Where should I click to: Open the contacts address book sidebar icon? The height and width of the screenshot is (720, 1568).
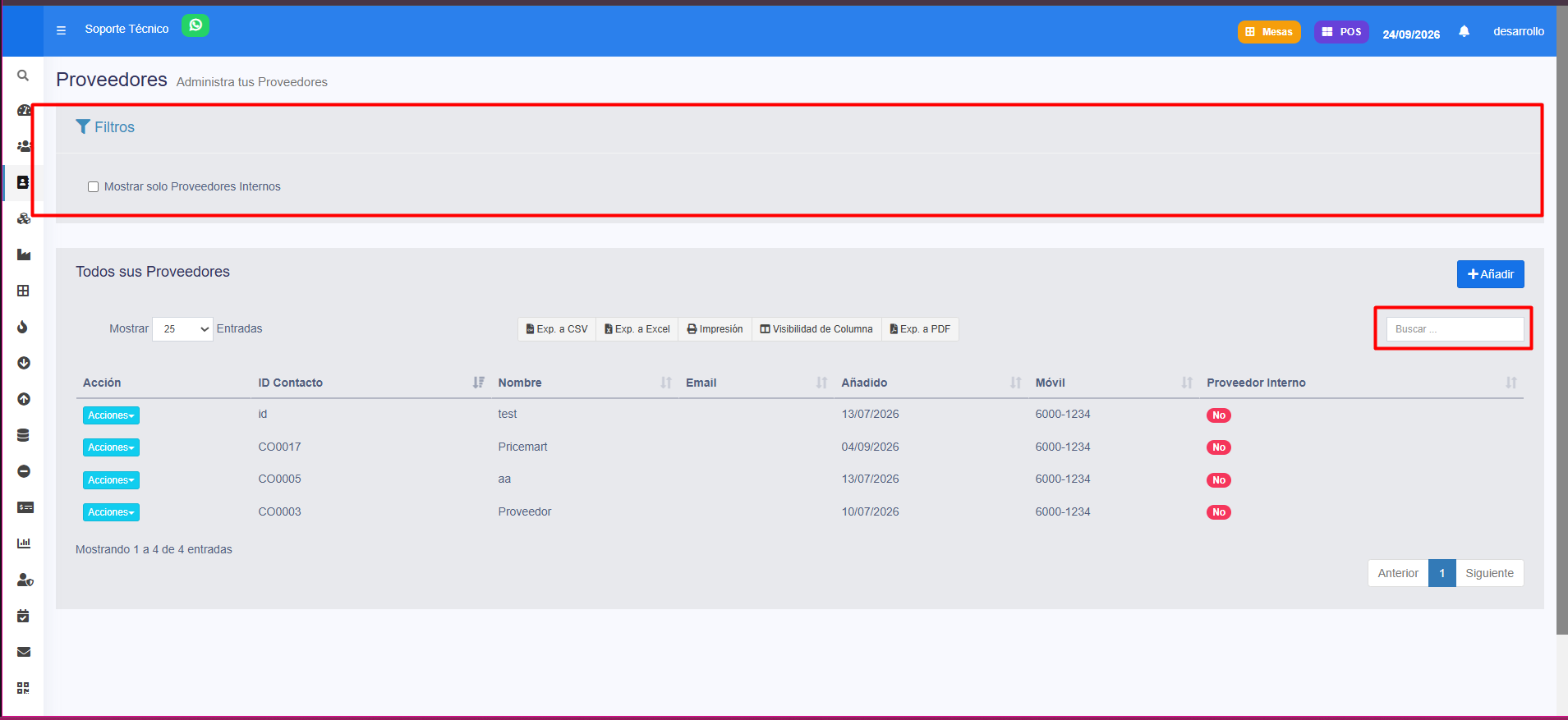(23, 182)
